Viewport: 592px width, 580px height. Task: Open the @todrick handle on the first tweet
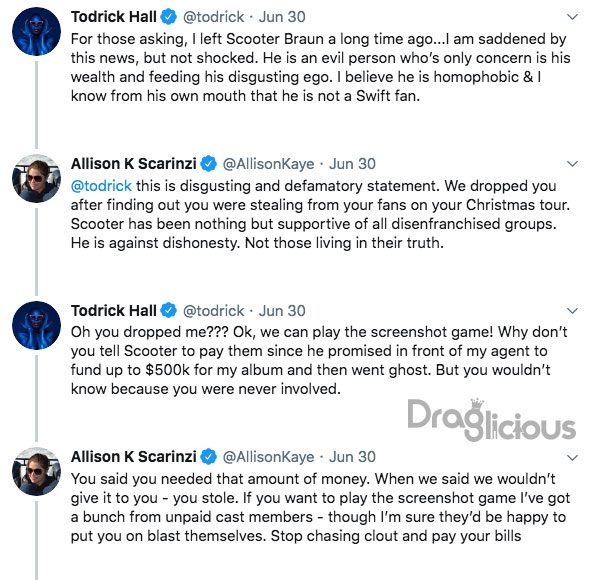point(213,17)
